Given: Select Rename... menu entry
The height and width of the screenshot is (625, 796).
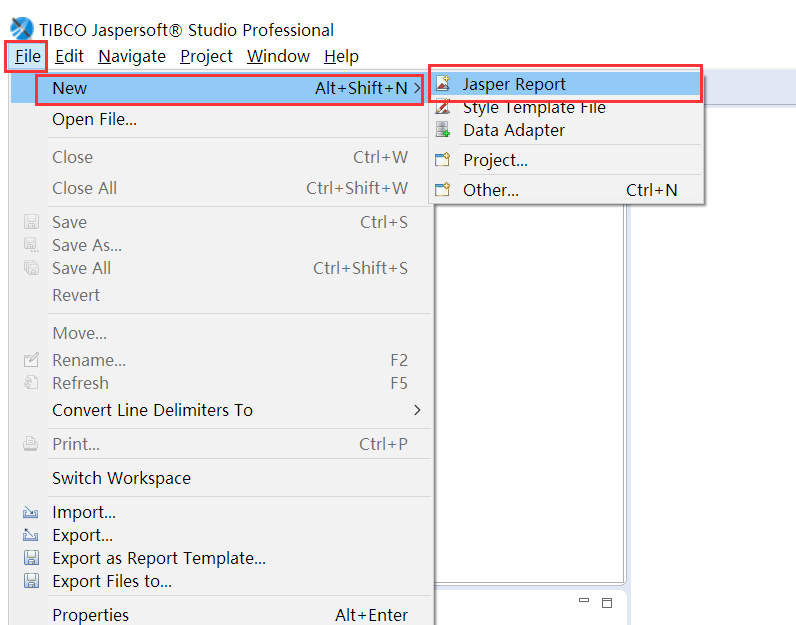Looking at the screenshot, I should coord(222,360).
